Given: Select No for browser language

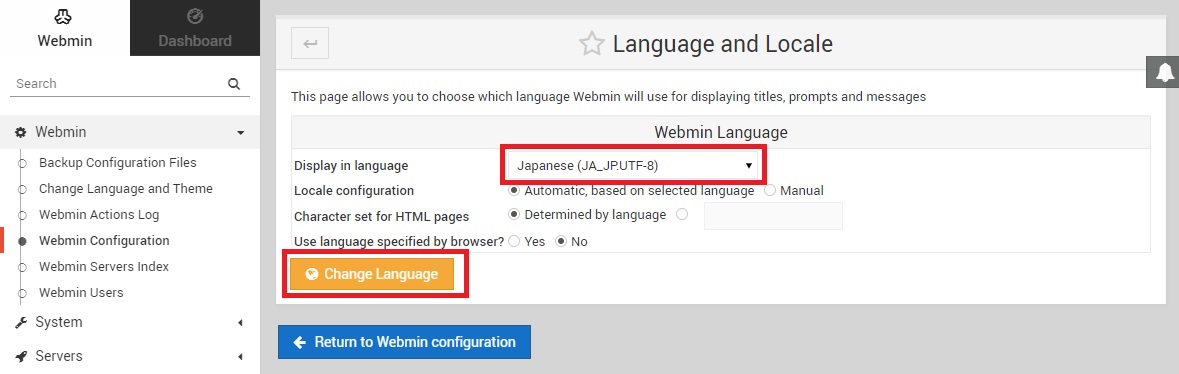Looking at the screenshot, I should tap(560, 242).
